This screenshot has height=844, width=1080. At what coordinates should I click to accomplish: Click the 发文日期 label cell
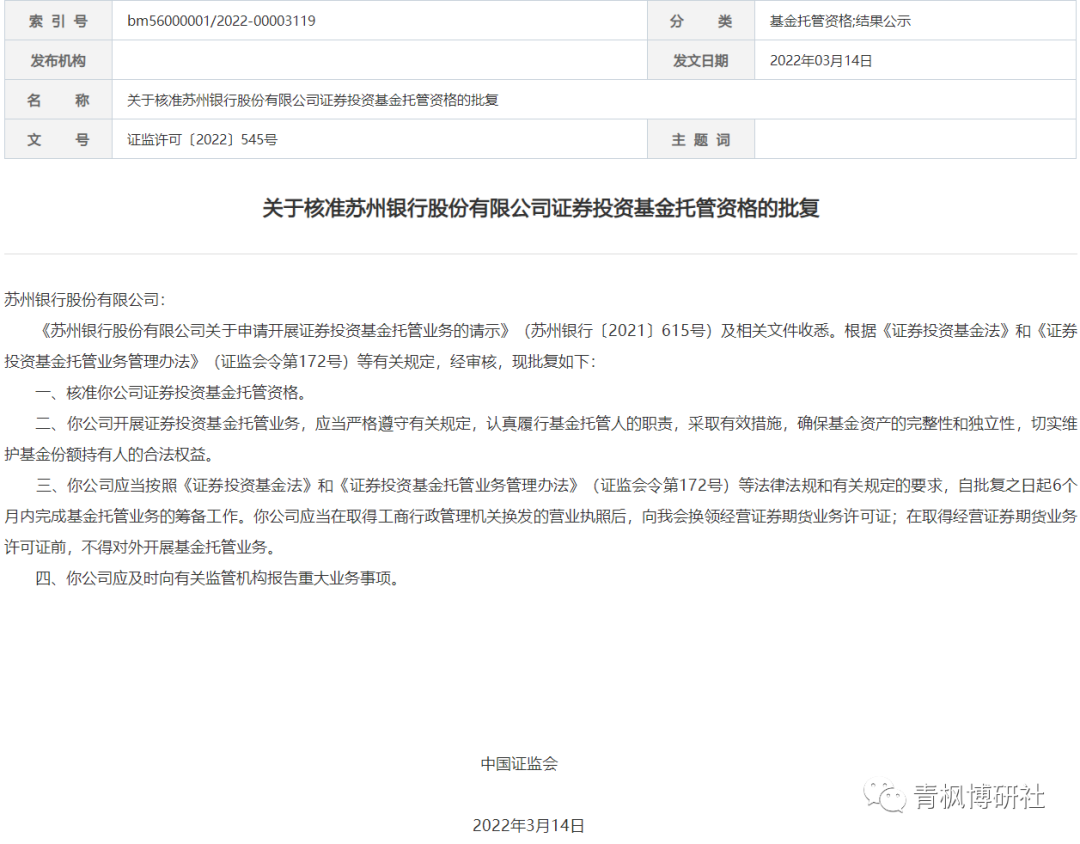tap(700, 60)
